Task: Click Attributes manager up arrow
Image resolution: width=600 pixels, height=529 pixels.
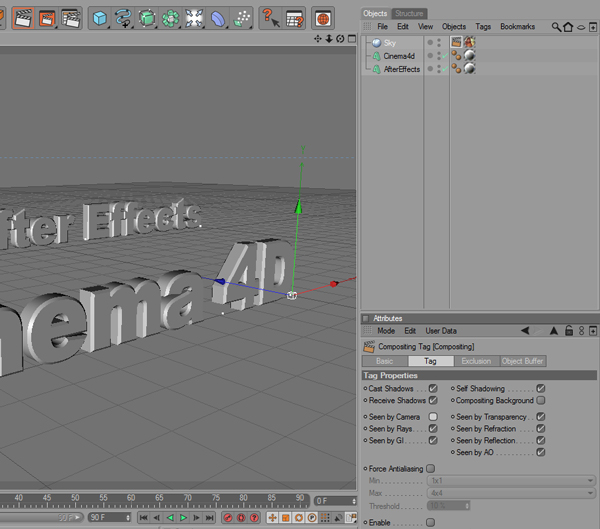Action: click(554, 330)
